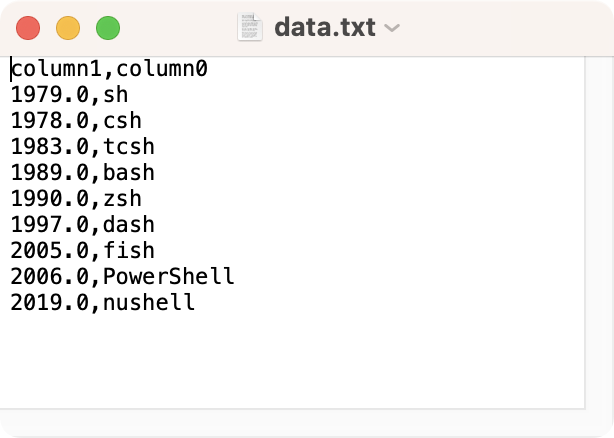Place cursor in the column1,column0 header line

coord(108,70)
